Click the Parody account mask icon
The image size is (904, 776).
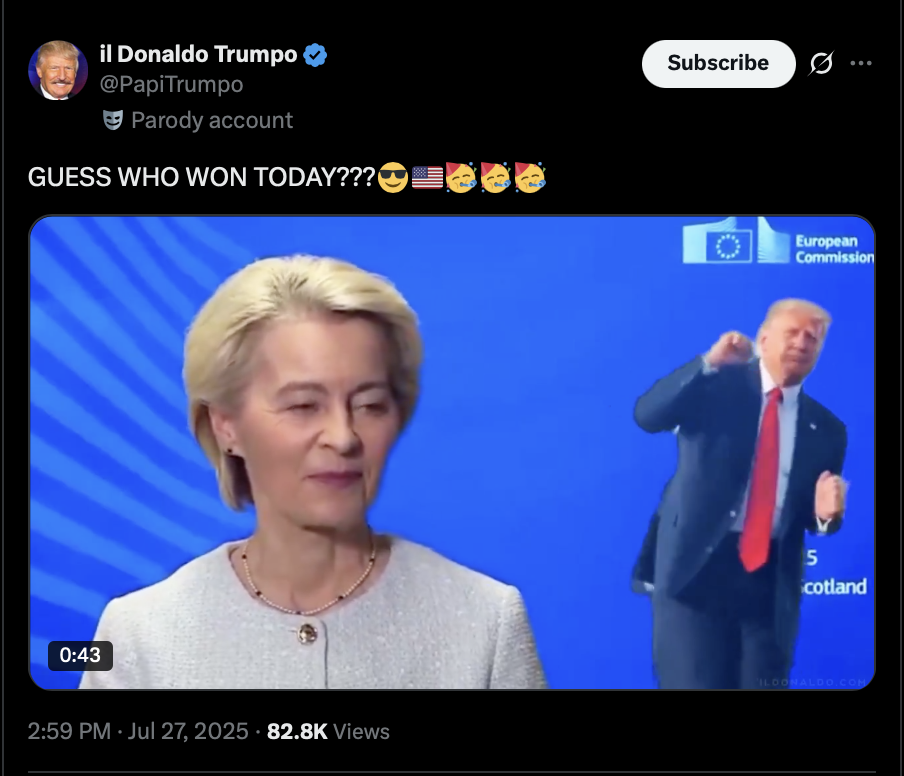(113, 120)
